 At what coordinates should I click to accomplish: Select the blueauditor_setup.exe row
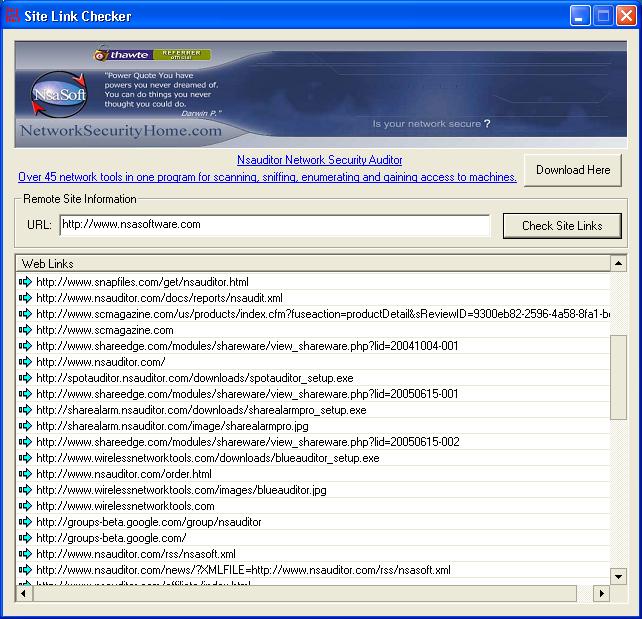click(x=313, y=458)
